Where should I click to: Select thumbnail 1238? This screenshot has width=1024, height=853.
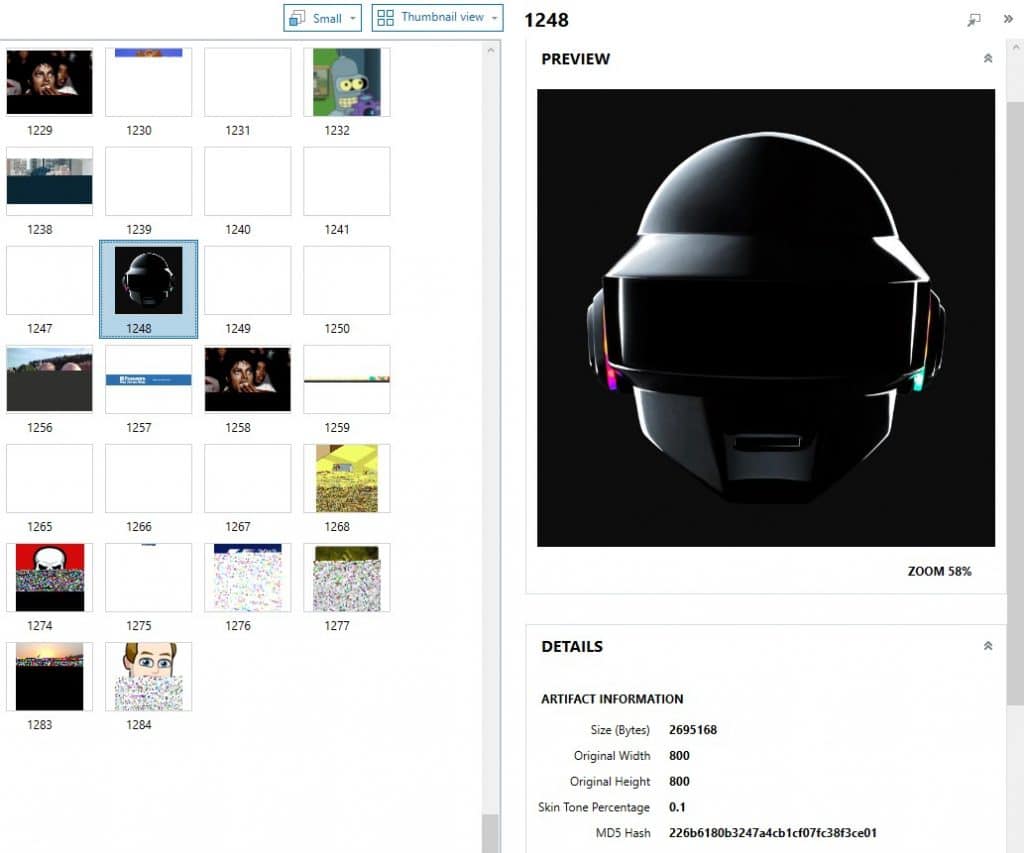pos(50,181)
